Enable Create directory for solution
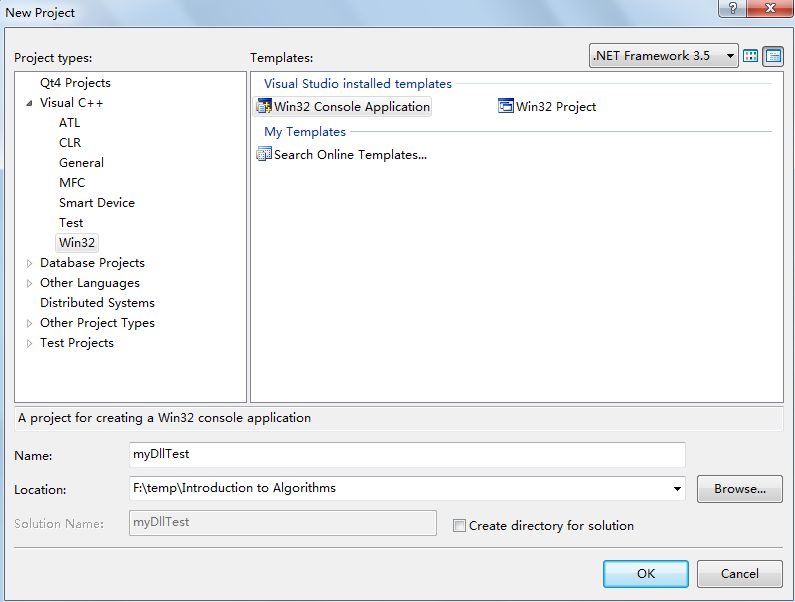Image resolution: width=795 pixels, height=602 pixels. (x=459, y=525)
